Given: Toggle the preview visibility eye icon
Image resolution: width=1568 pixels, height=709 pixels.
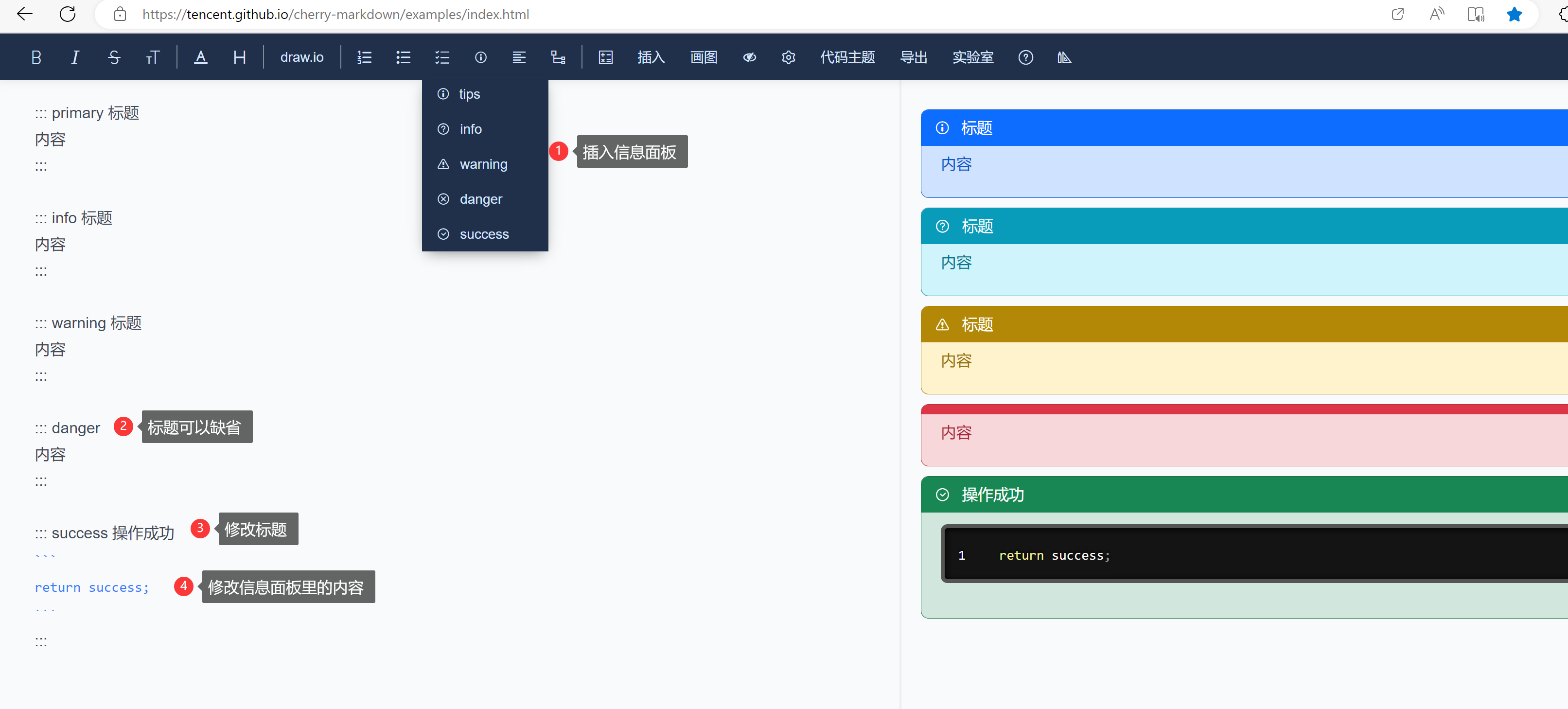Looking at the screenshot, I should pyautogui.click(x=749, y=56).
